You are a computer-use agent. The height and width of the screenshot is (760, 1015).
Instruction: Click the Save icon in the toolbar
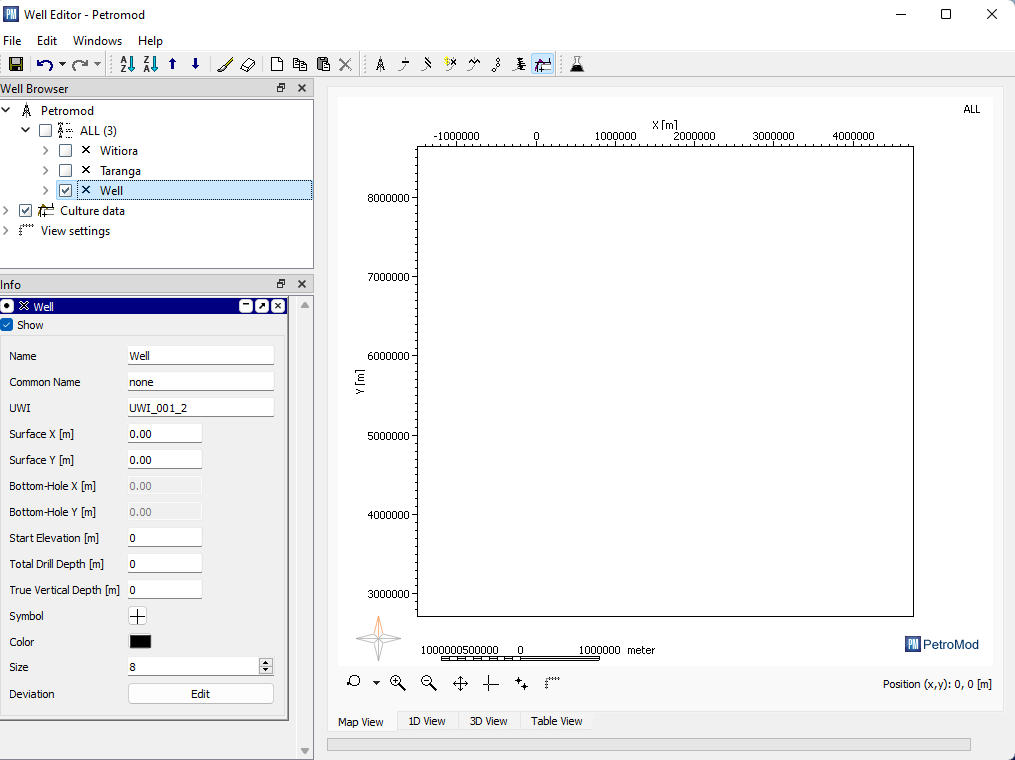[16, 65]
